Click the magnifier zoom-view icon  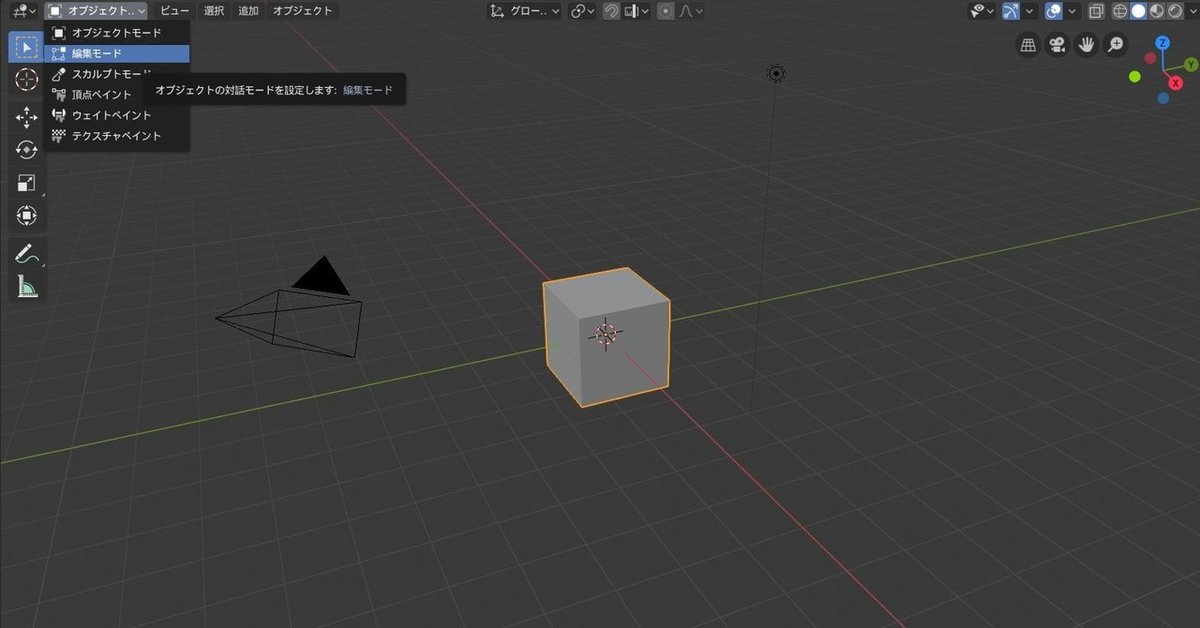tap(1114, 45)
